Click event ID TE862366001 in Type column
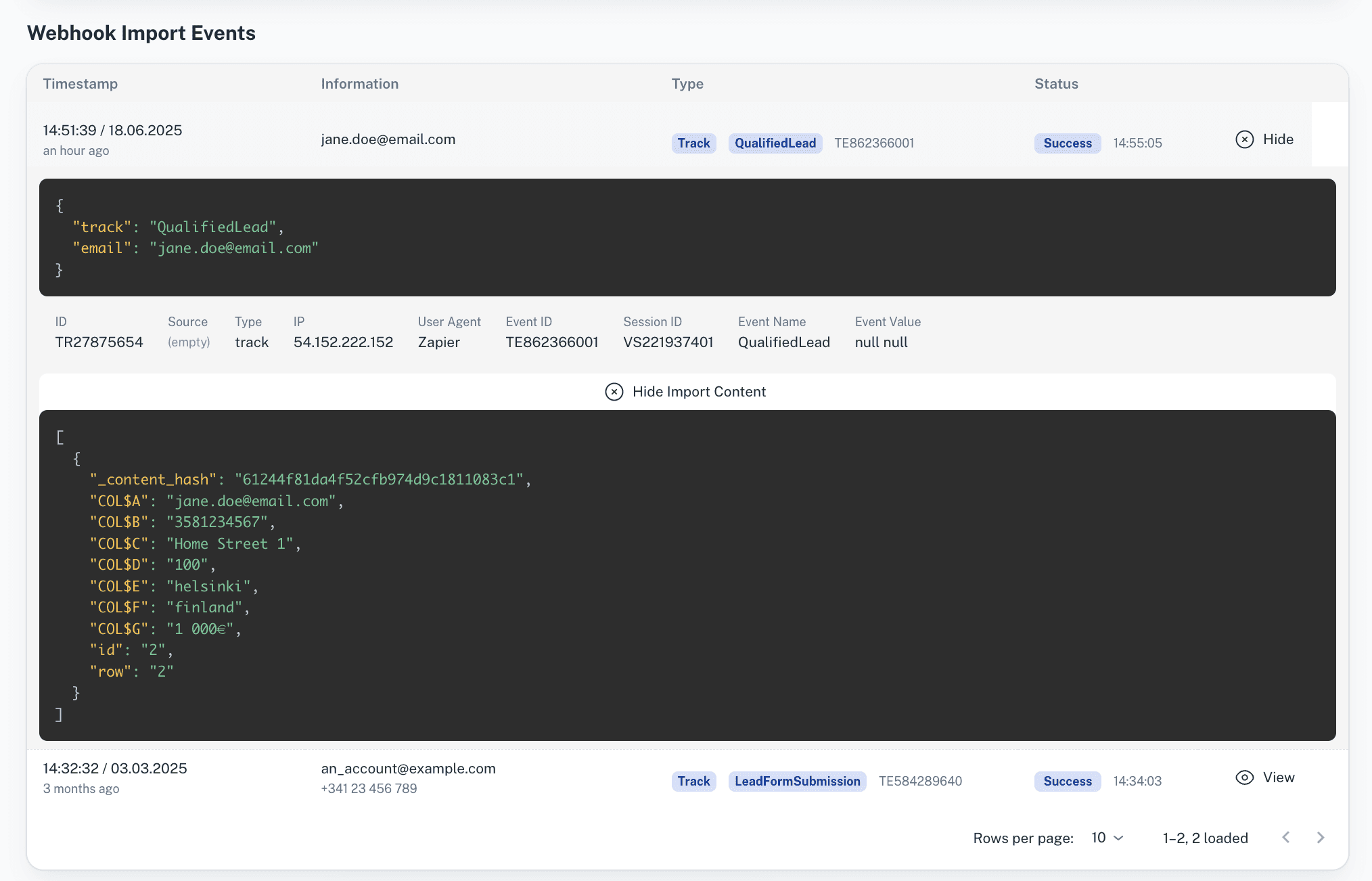 (x=874, y=143)
